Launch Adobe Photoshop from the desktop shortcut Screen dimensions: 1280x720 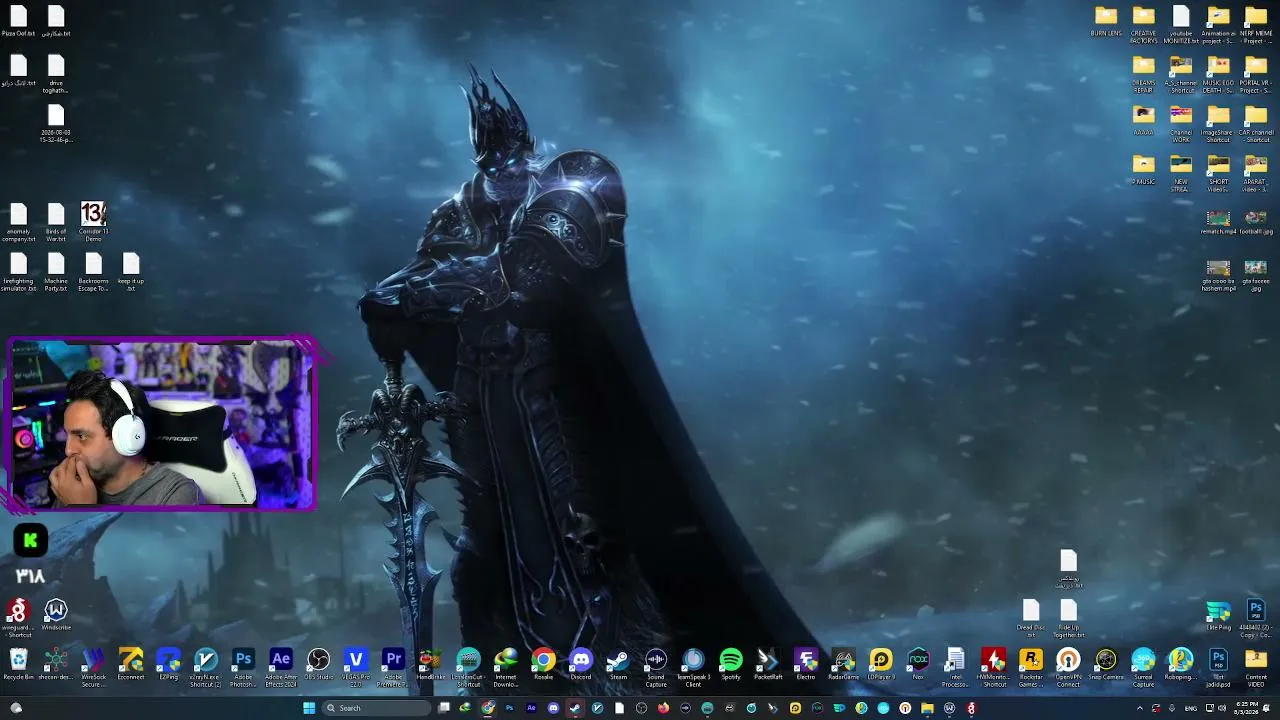243,667
